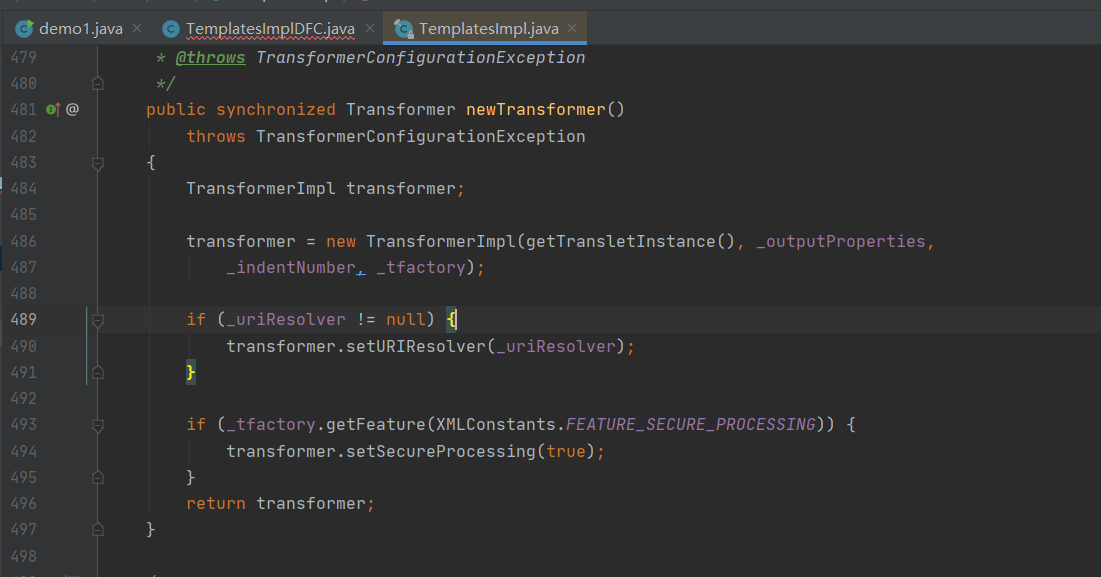Click the method fold end marker at line 497

point(98,529)
